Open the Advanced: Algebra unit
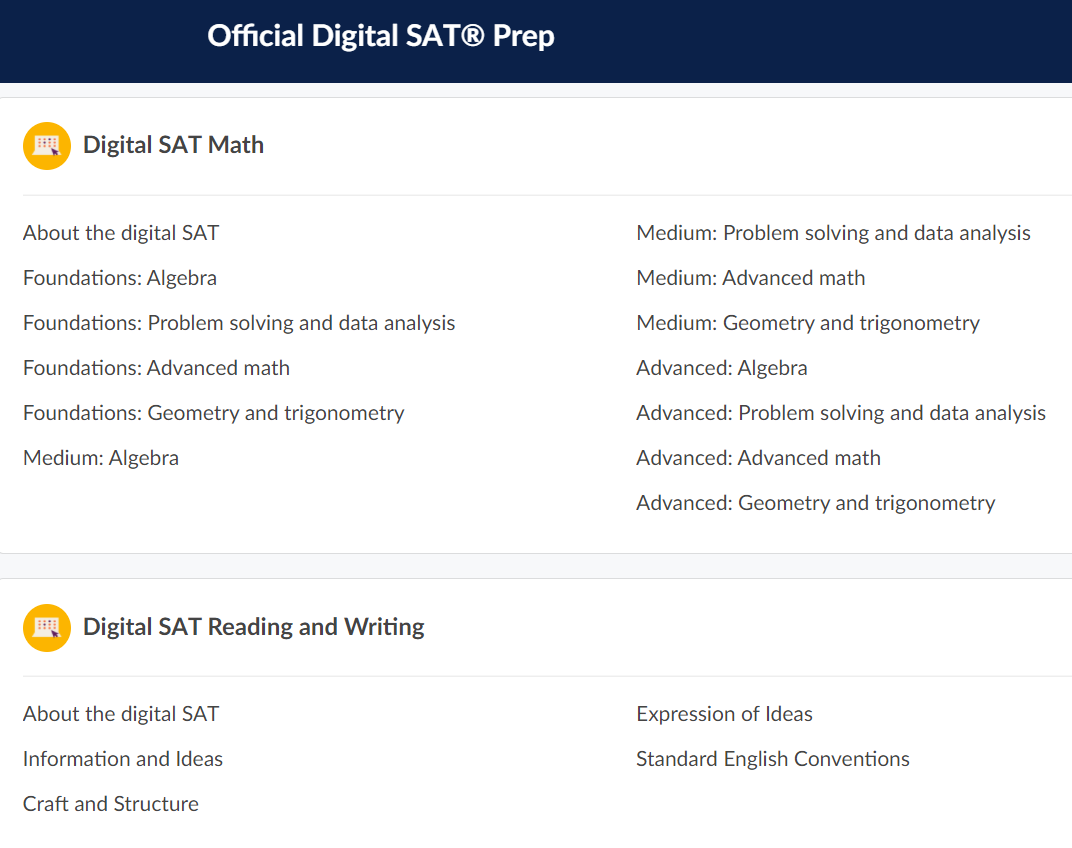 click(x=721, y=368)
